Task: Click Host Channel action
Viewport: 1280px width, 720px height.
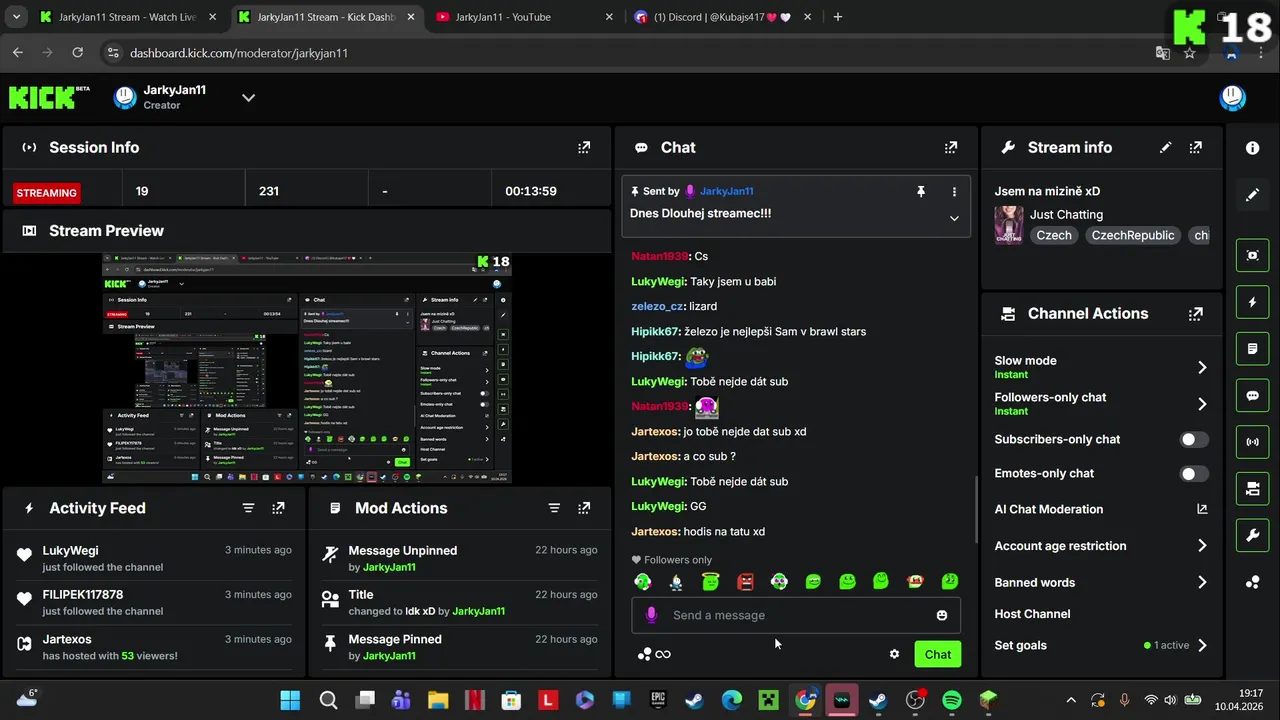Action: [x=1032, y=614]
